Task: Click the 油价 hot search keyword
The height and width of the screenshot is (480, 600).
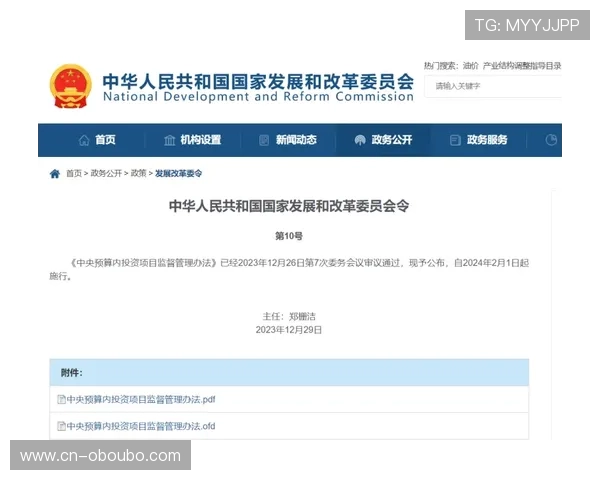Action: click(470, 66)
